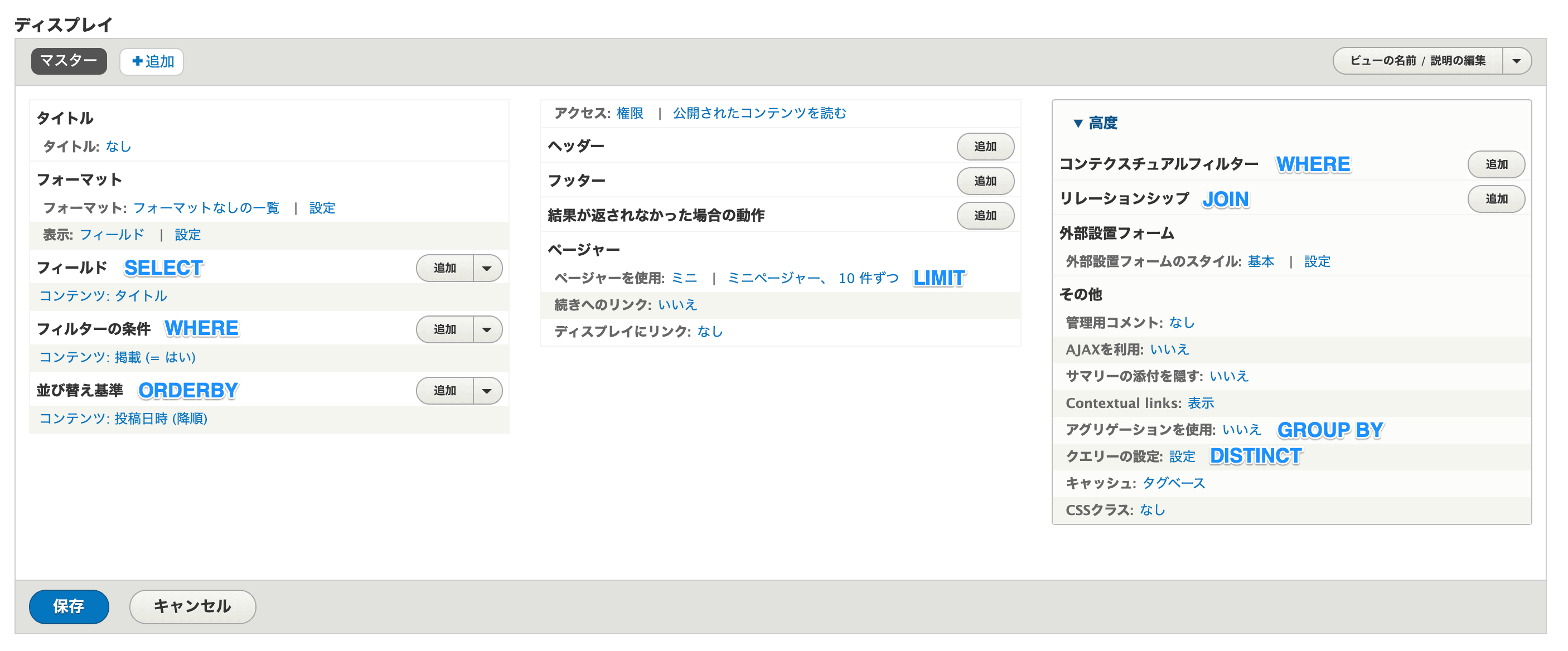Screen dimensions: 1568x651
Task: Open 設定 link for 外部設置フォームのスタイル
Action: pyautogui.click(x=1317, y=261)
